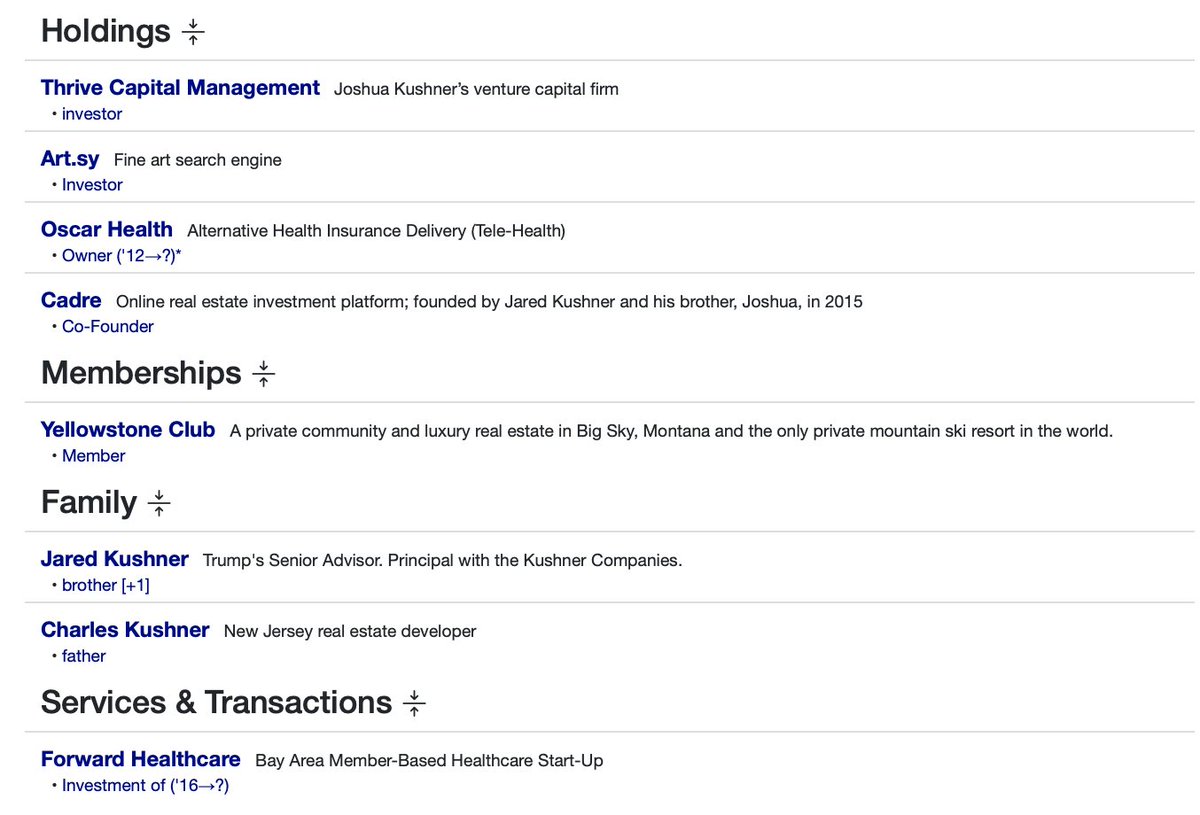The image size is (1200, 815).
Task: Collapse the Services & Transactions section icon
Action: (414, 703)
